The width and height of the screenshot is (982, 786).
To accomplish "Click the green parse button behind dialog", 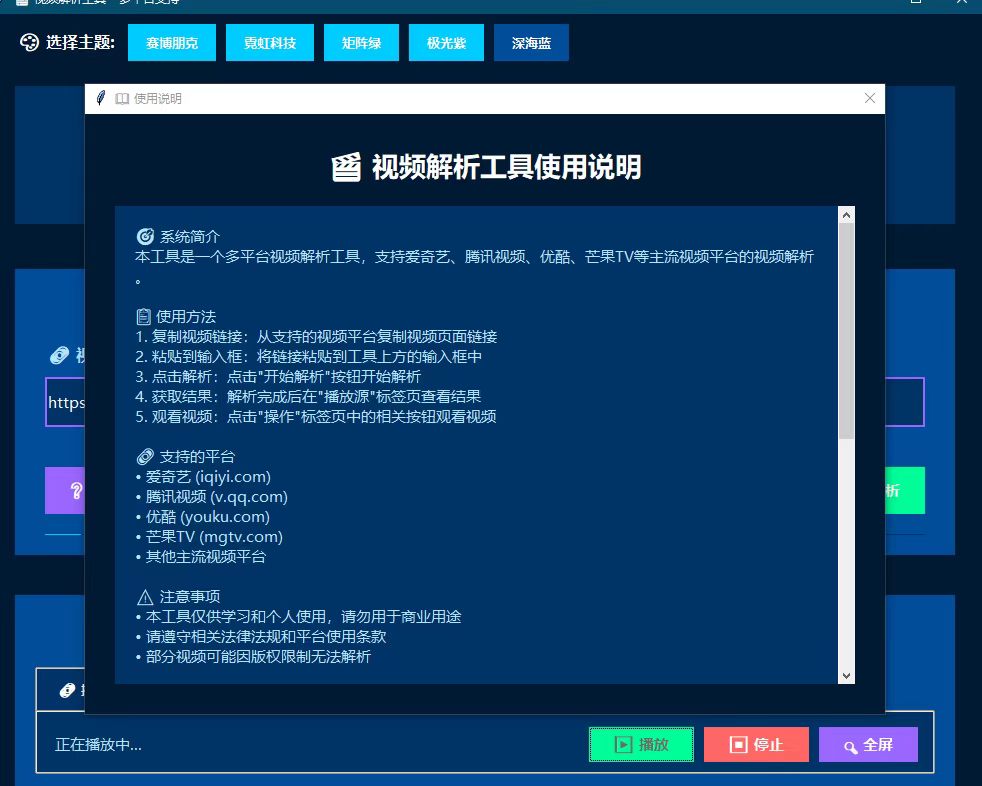I will click(904, 490).
